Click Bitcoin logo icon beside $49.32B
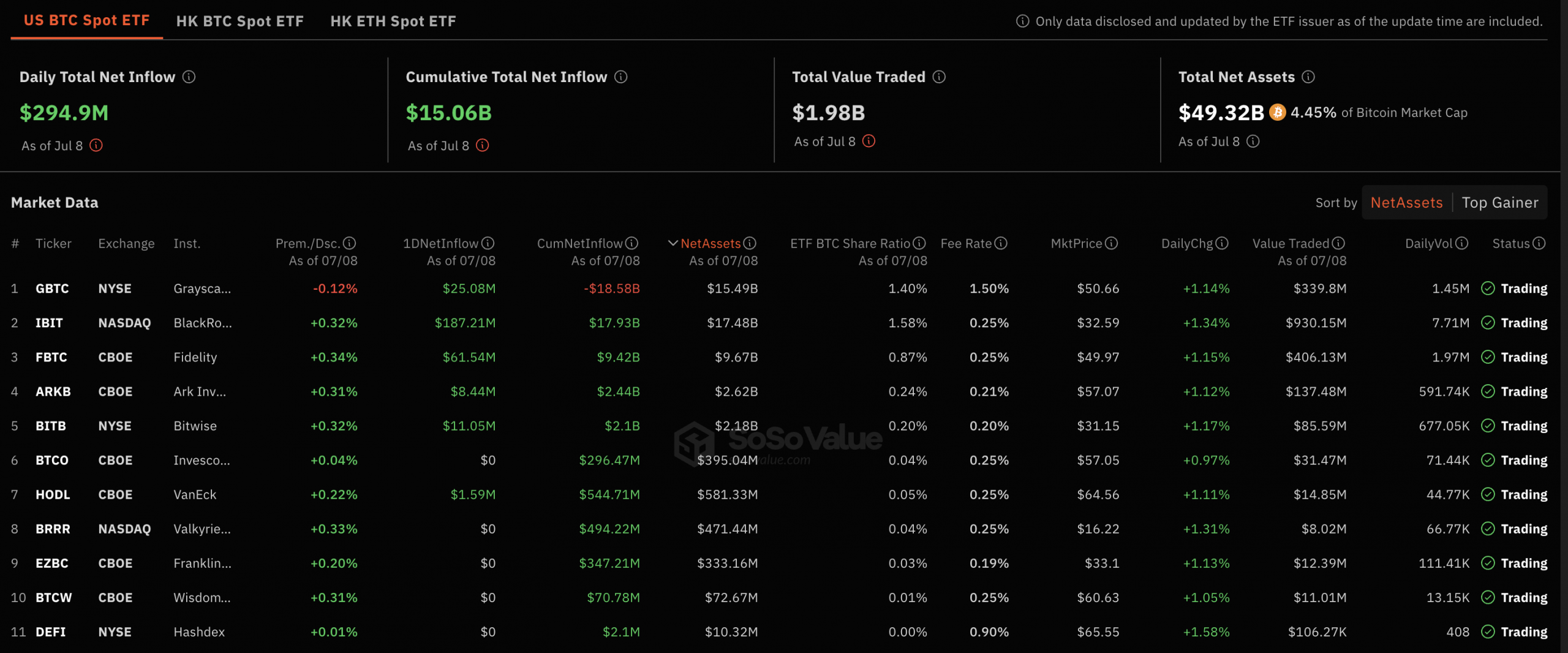 (1277, 112)
